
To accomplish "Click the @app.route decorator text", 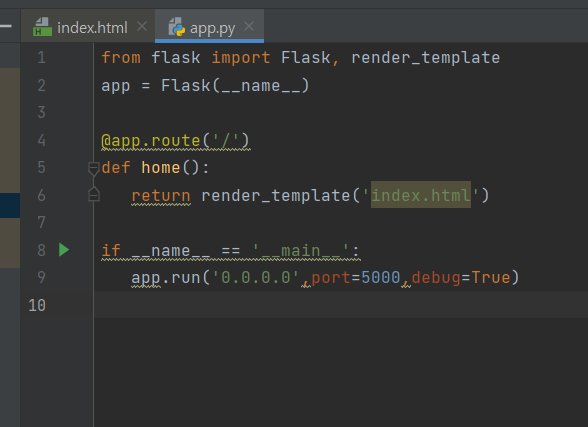I will tap(175, 141).
